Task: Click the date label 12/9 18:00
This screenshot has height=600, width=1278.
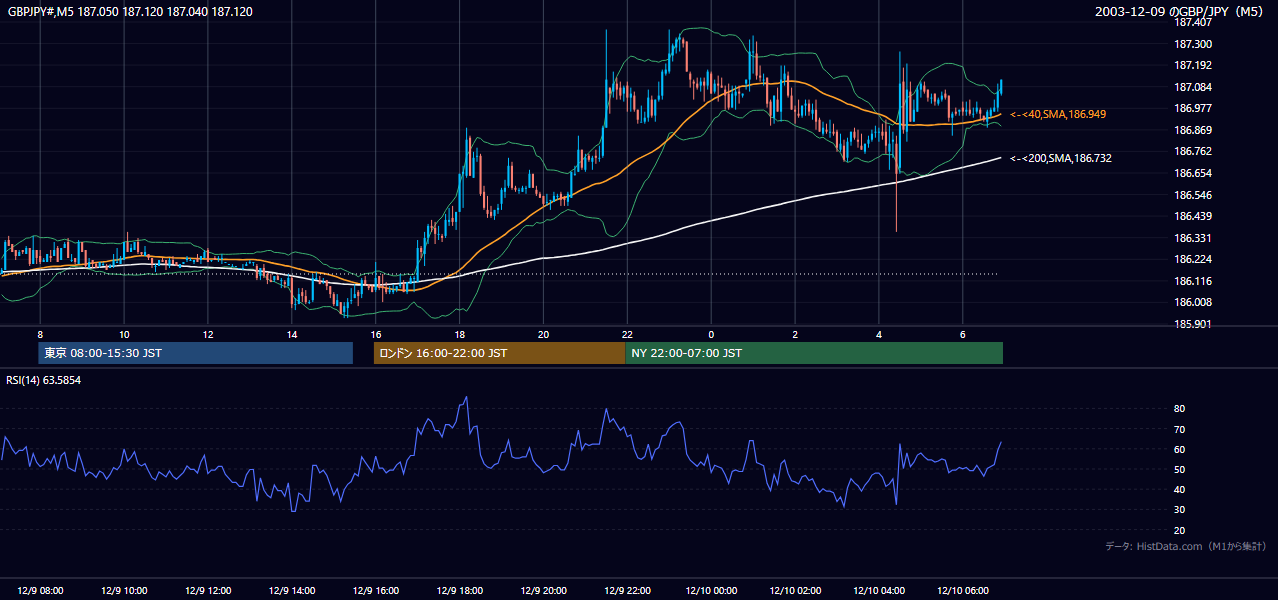Action: click(x=460, y=591)
